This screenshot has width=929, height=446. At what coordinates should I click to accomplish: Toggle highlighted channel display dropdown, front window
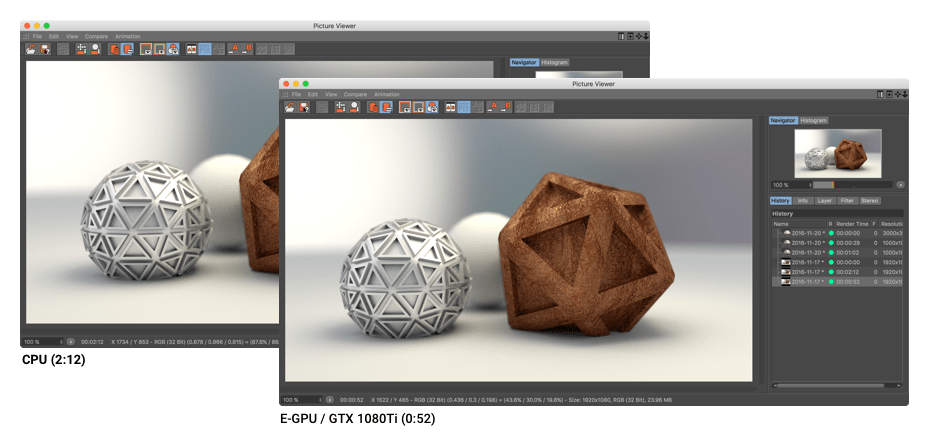432,107
